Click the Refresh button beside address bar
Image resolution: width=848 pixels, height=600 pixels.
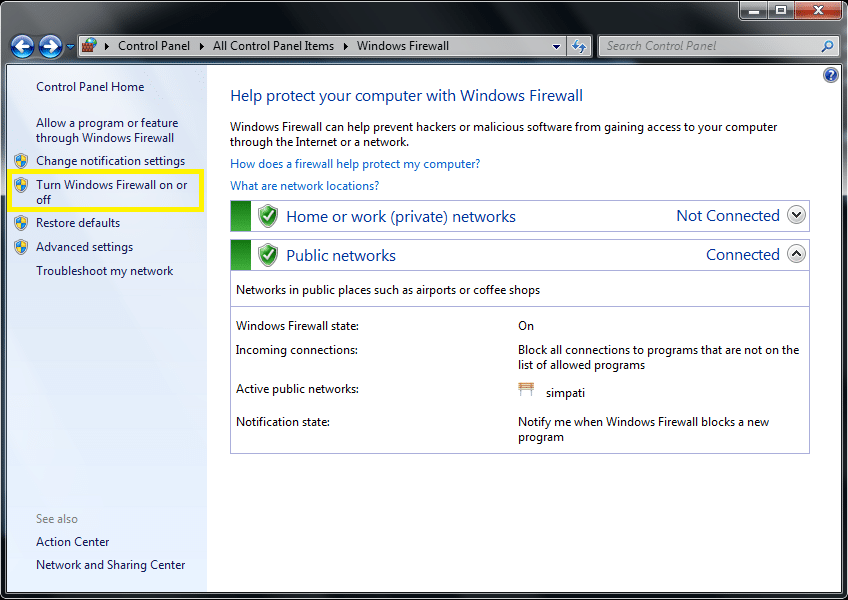click(579, 47)
